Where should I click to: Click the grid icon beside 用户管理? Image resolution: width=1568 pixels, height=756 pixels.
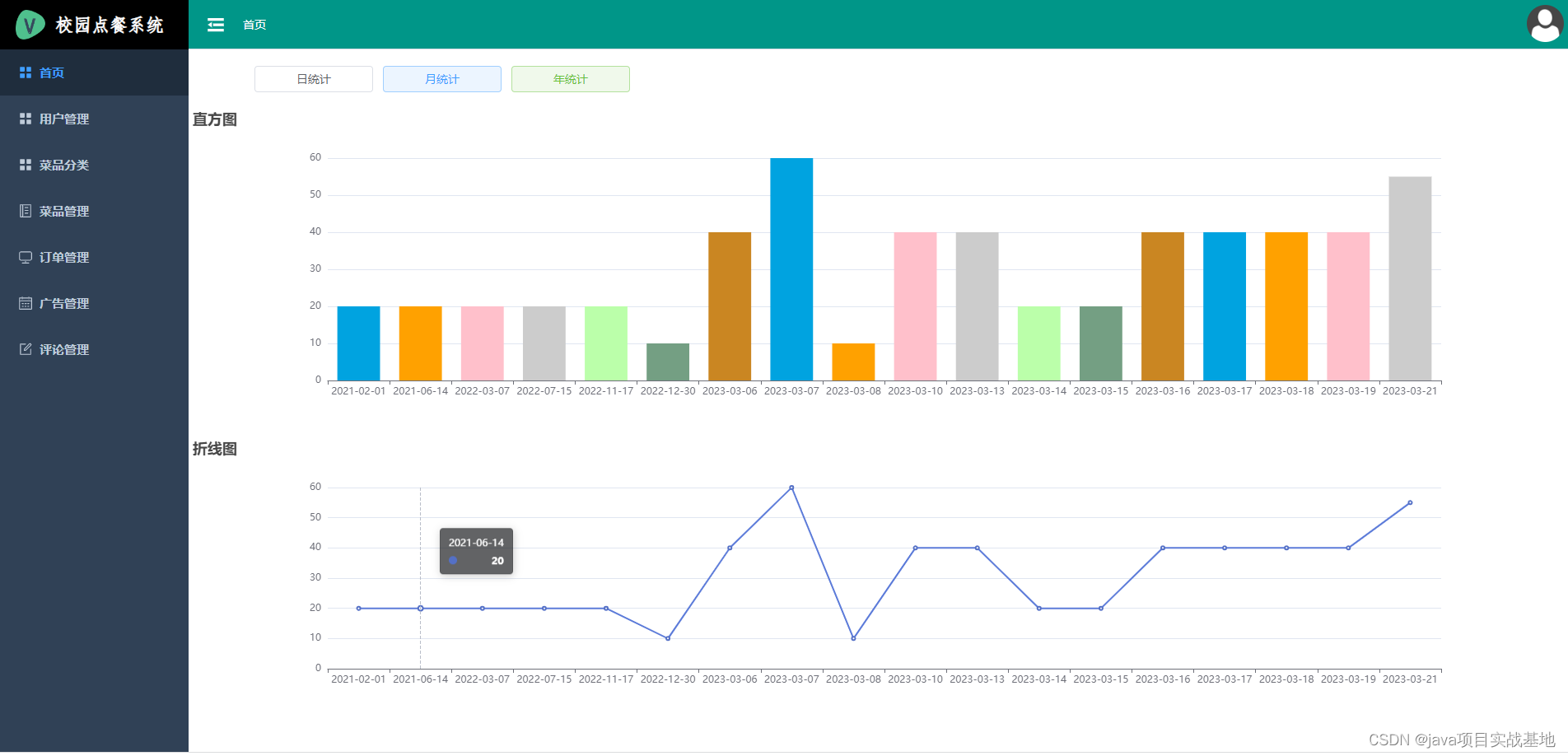pos(26,119)
